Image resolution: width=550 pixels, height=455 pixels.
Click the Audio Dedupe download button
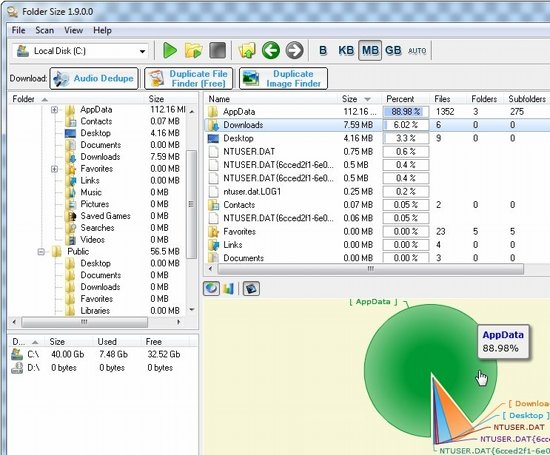94,78
